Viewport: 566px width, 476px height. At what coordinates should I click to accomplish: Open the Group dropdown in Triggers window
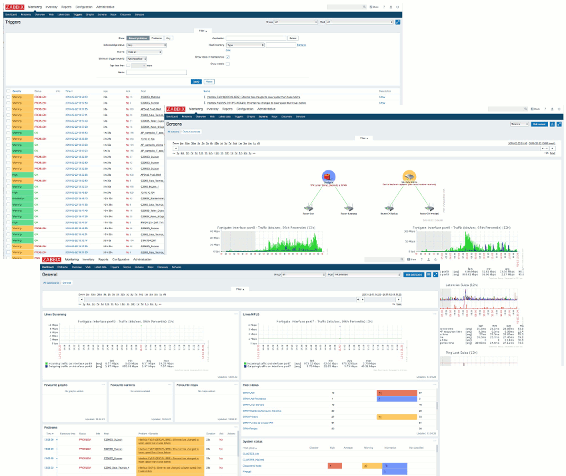[x=296, y=22]
